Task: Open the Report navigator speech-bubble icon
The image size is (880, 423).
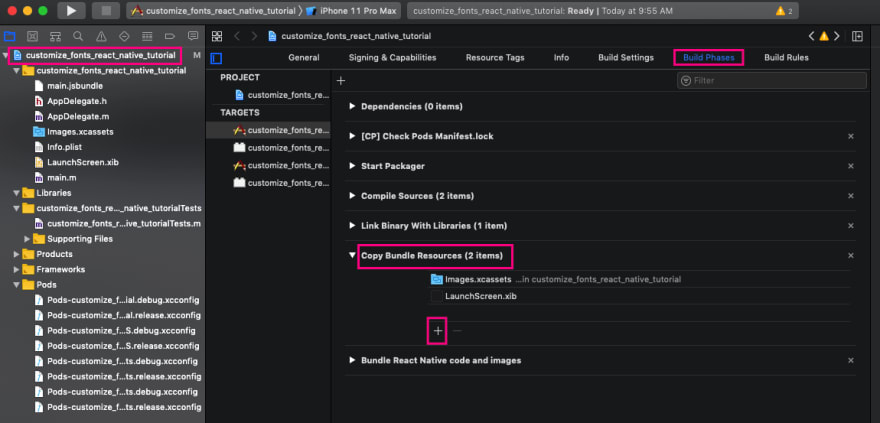Action: coord(192,36)
